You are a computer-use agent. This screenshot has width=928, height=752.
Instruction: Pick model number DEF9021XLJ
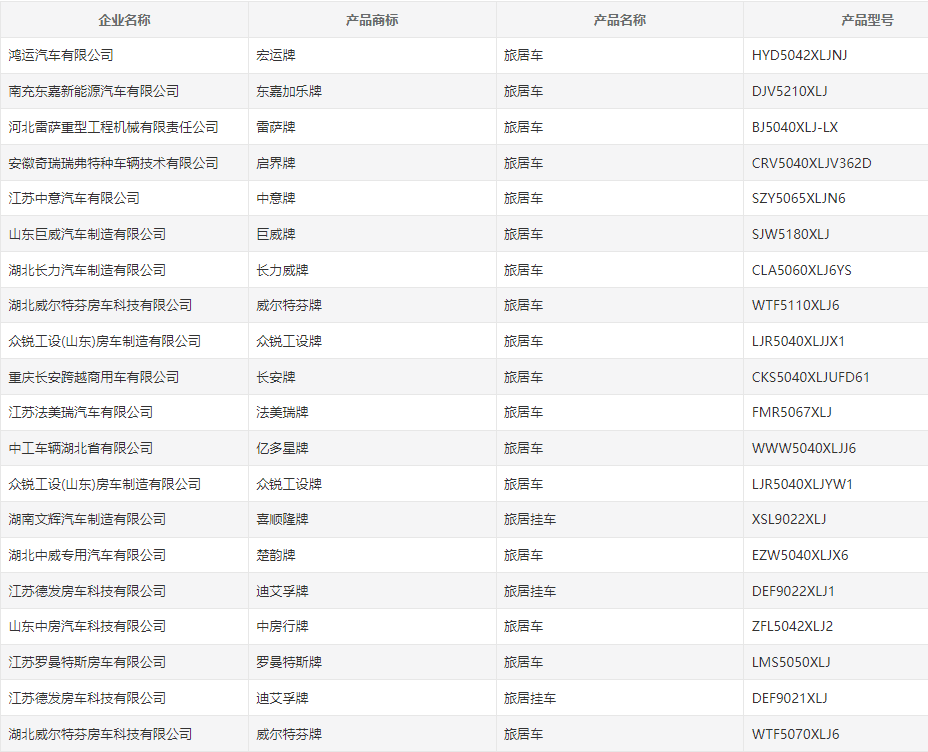tap(790, 699)
